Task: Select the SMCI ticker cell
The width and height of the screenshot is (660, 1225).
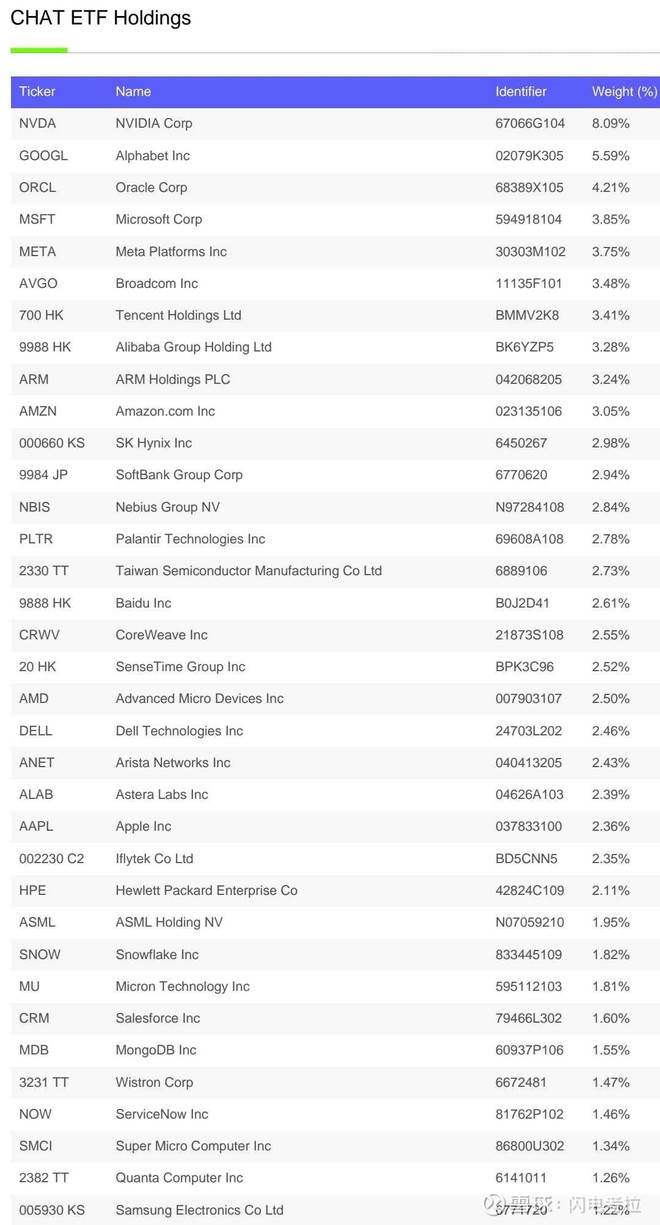Action: 35,1146
